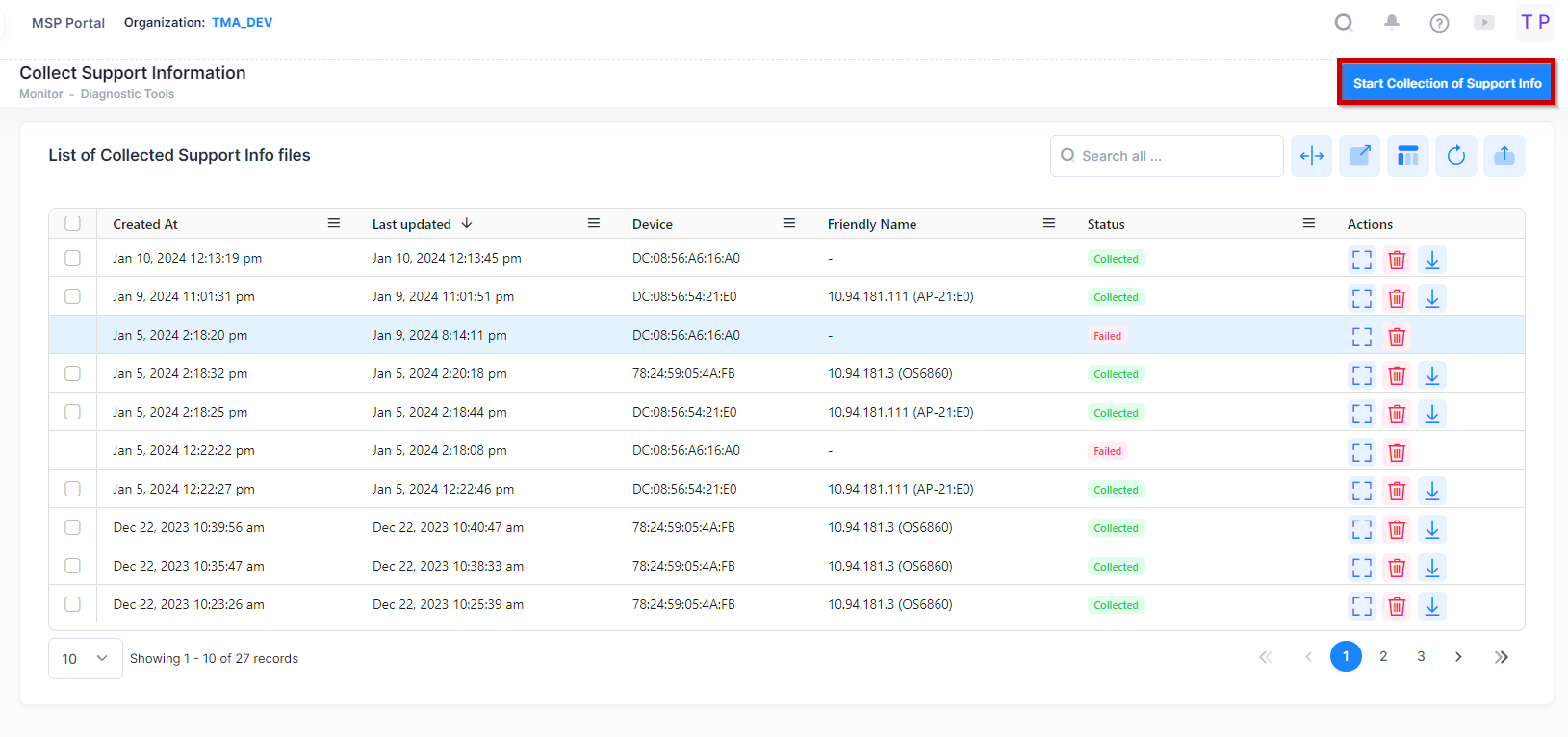The image size is (1568, 737).
Task: Expand details of Dec 22, 2023 10:23:26 am row
Action: tap(1361, 606)
